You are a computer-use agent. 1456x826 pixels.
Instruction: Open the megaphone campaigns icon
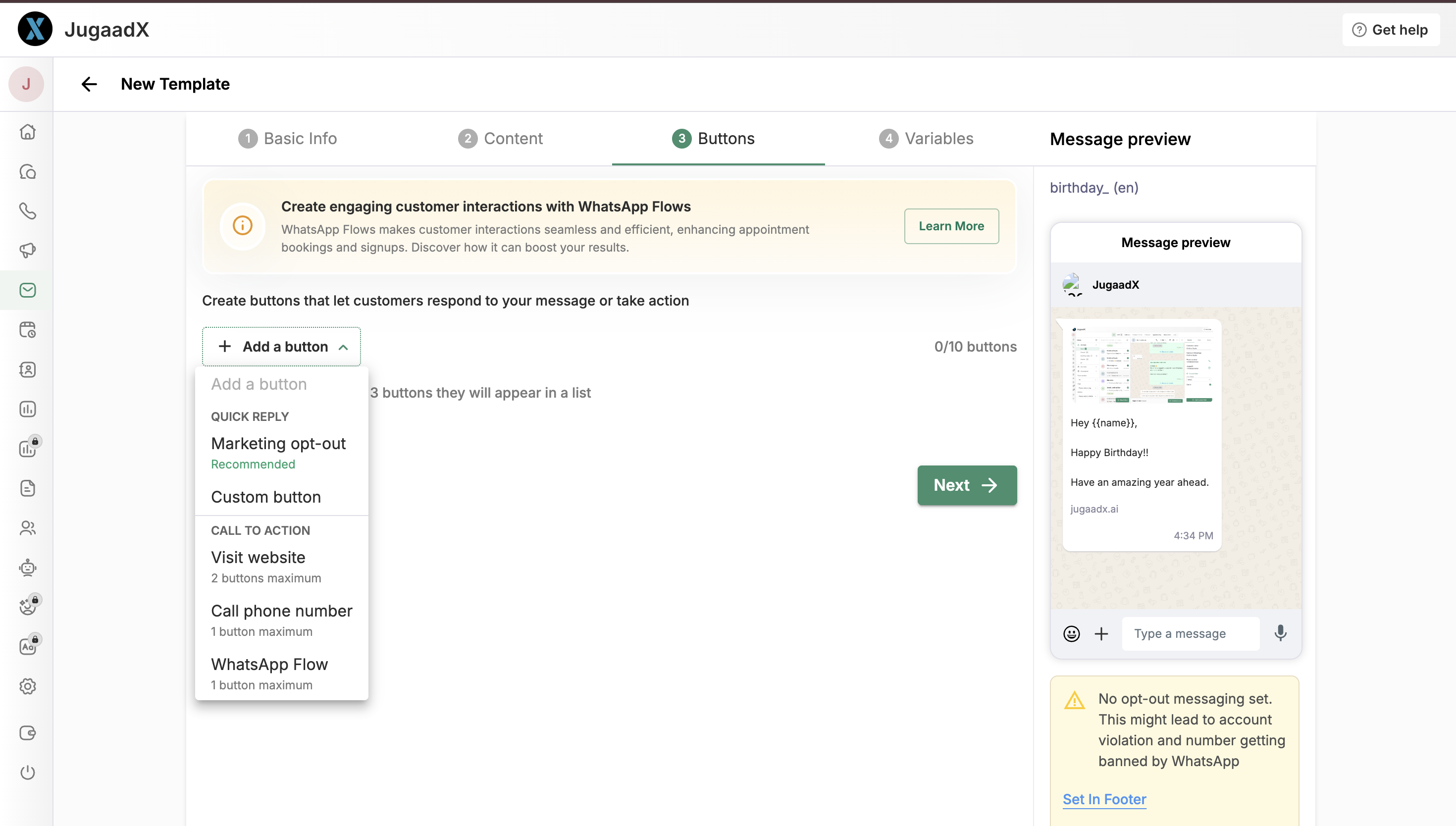click(27, 250)
